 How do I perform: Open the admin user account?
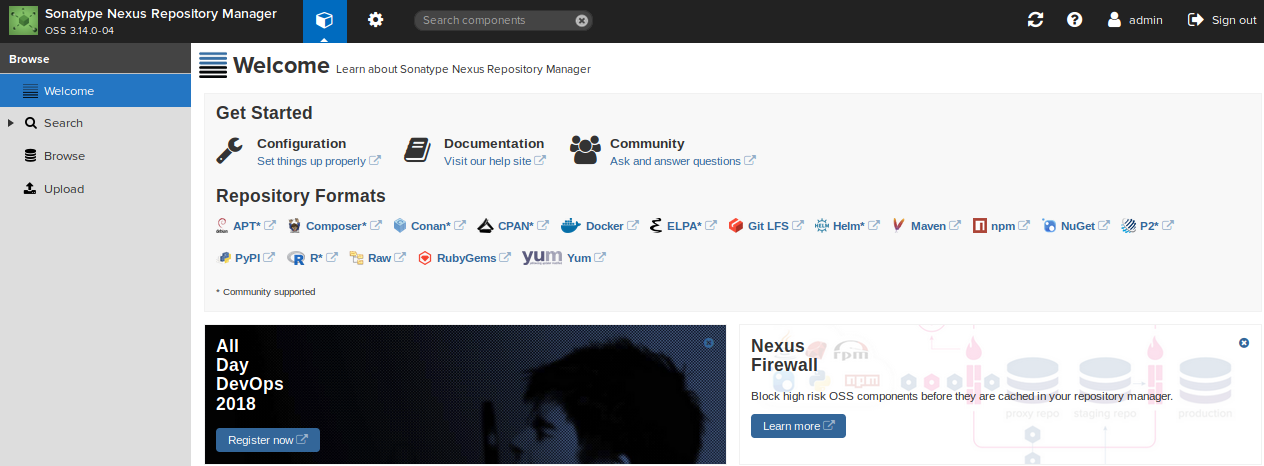1135,20
